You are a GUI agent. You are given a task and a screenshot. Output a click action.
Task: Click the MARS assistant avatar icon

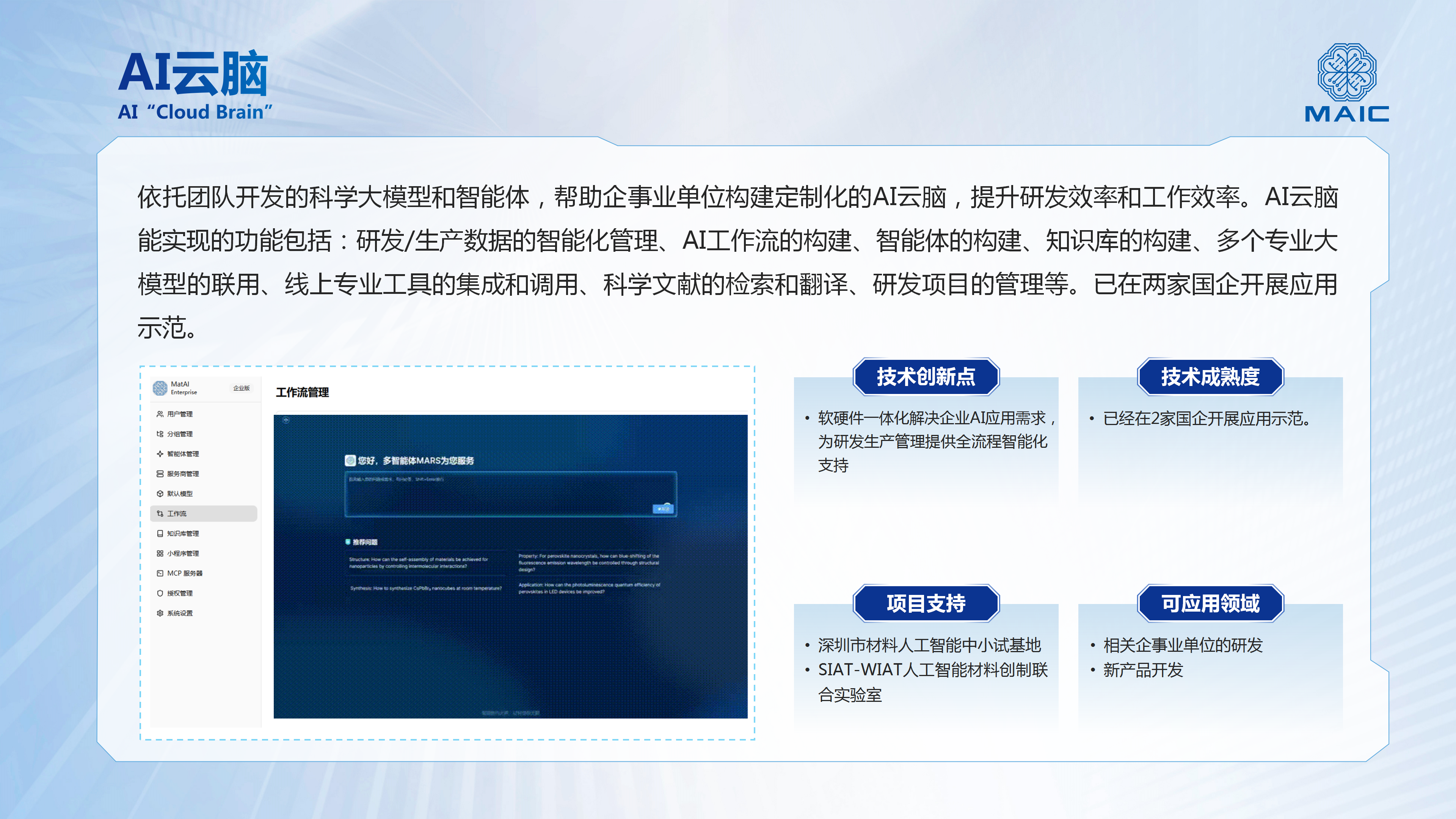pos(350,461)
